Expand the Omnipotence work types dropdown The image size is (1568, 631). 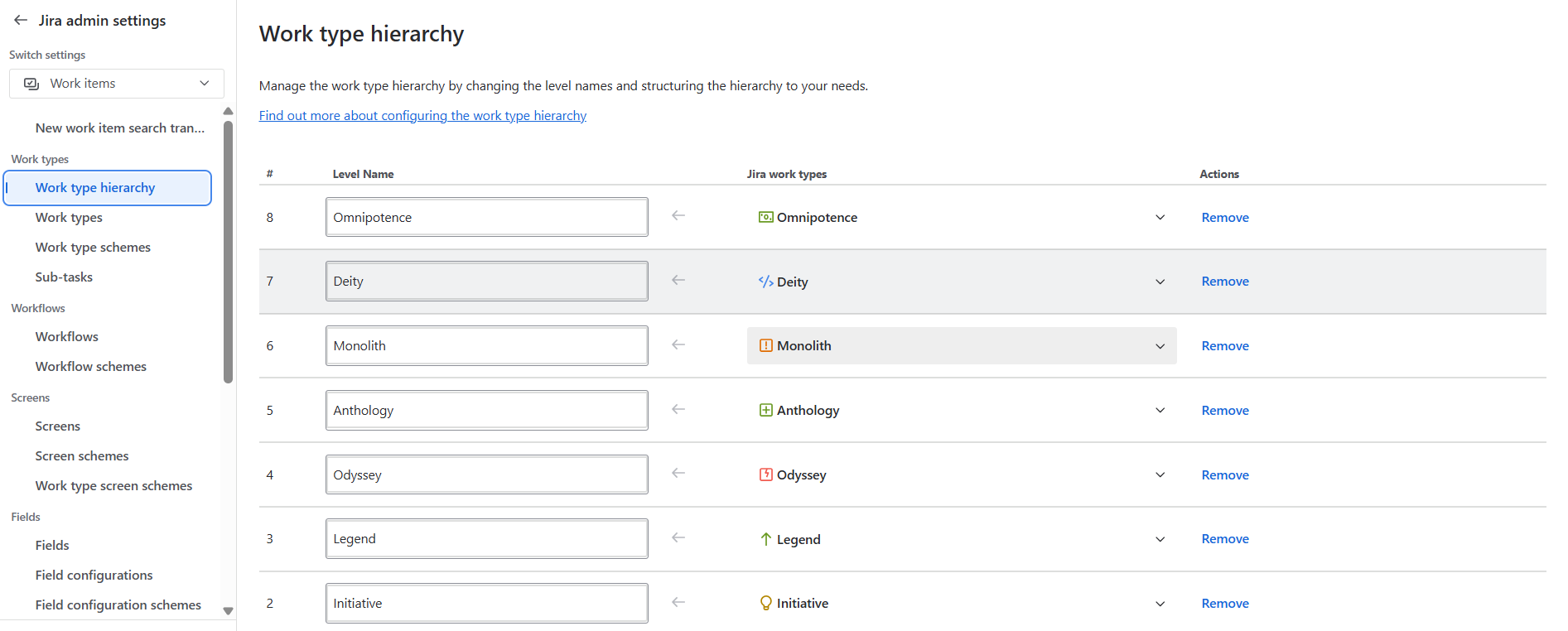(1160, 217)
